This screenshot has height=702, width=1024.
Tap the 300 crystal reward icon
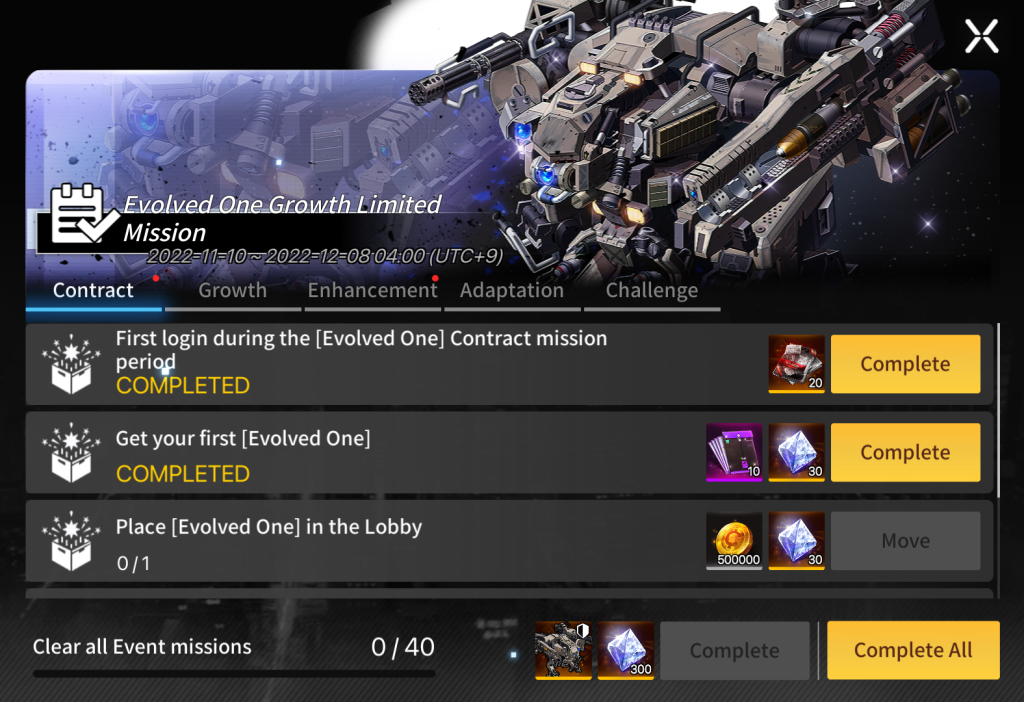point(626,650)
